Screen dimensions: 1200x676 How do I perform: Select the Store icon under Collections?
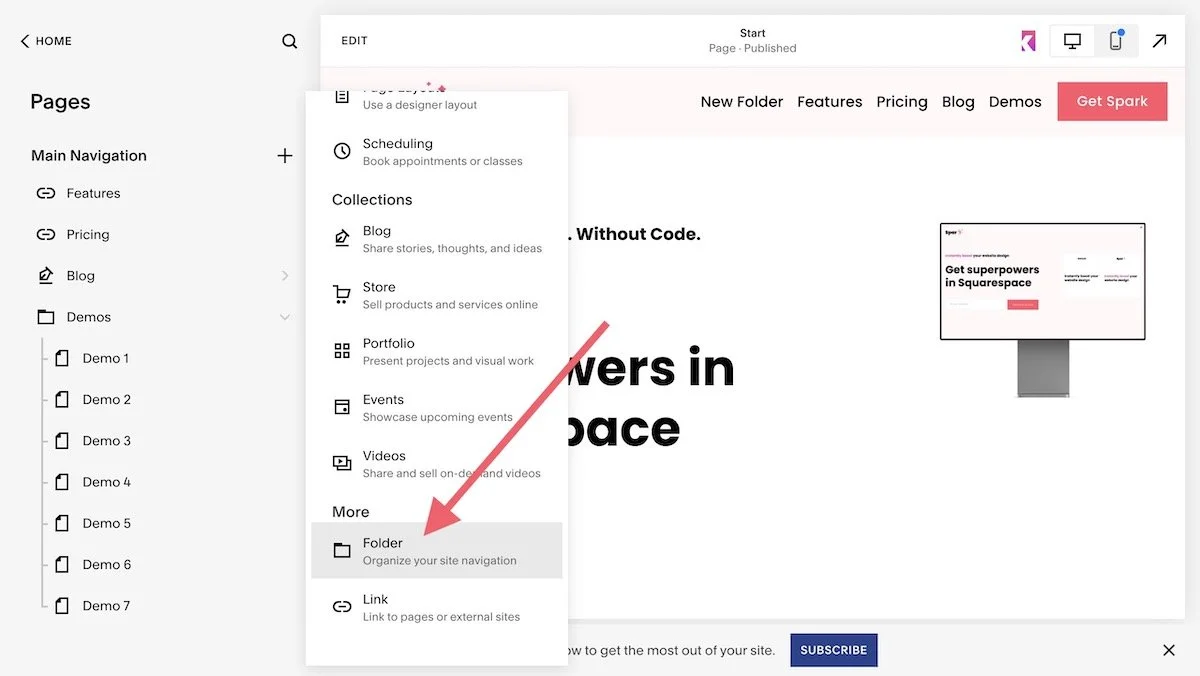pyautogui.click(x=341, y=294)
